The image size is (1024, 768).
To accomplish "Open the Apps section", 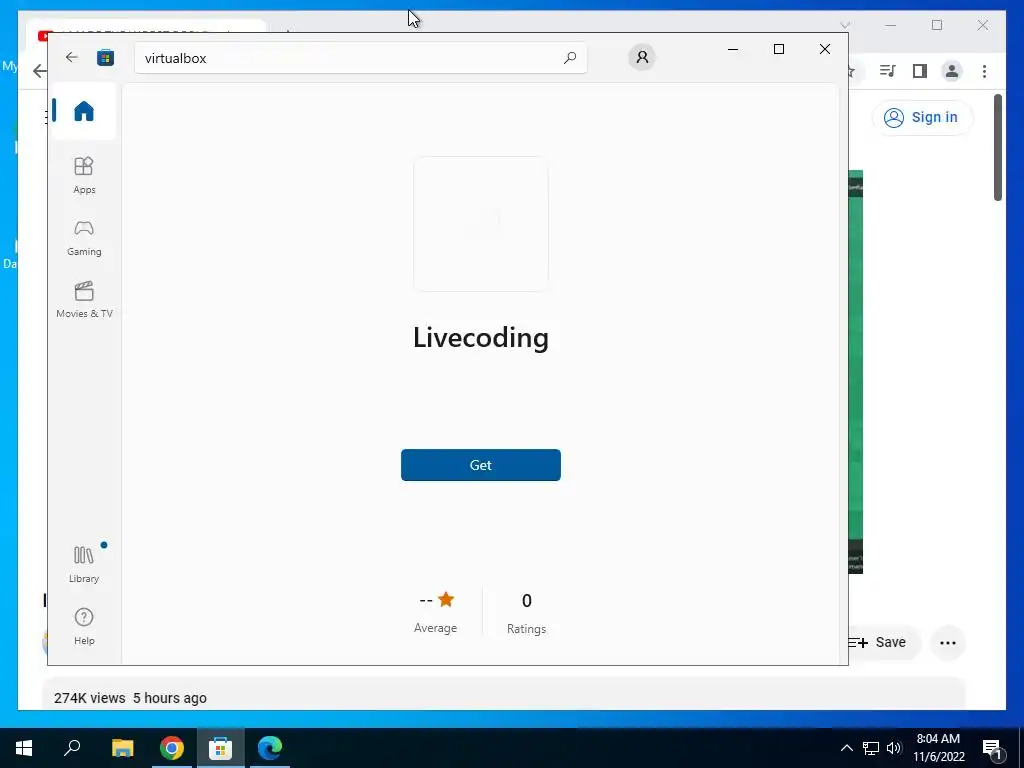I will (x=84, y=175).
